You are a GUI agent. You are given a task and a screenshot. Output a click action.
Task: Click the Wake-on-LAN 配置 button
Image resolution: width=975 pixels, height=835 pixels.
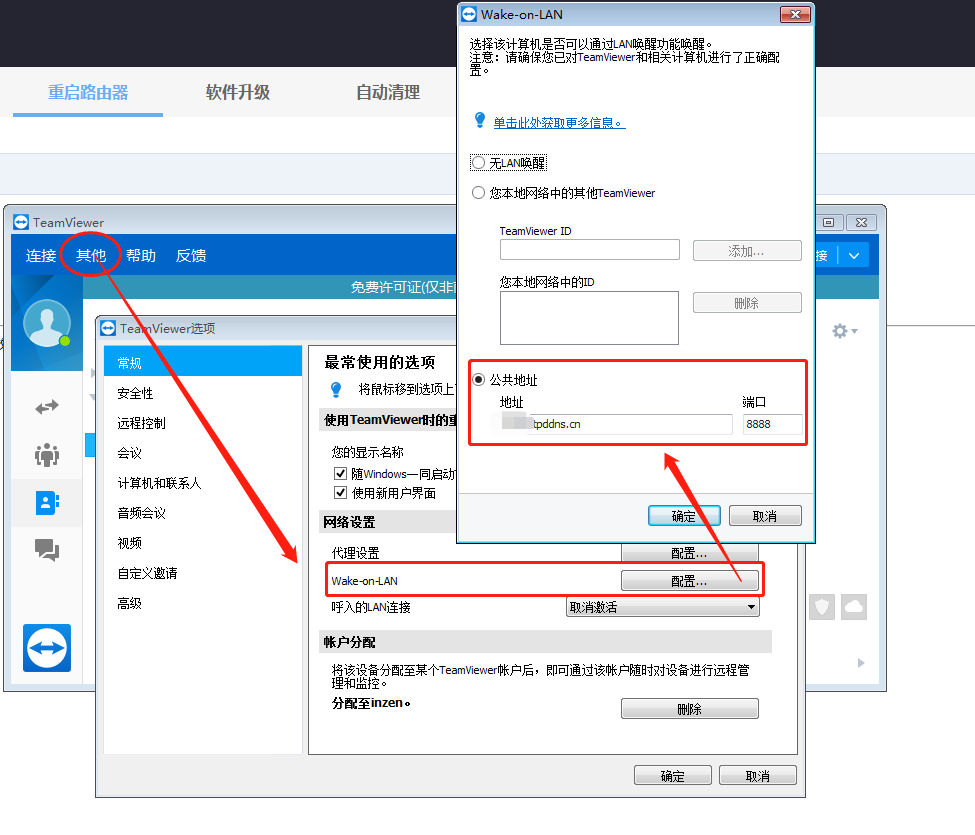point(689,581)
